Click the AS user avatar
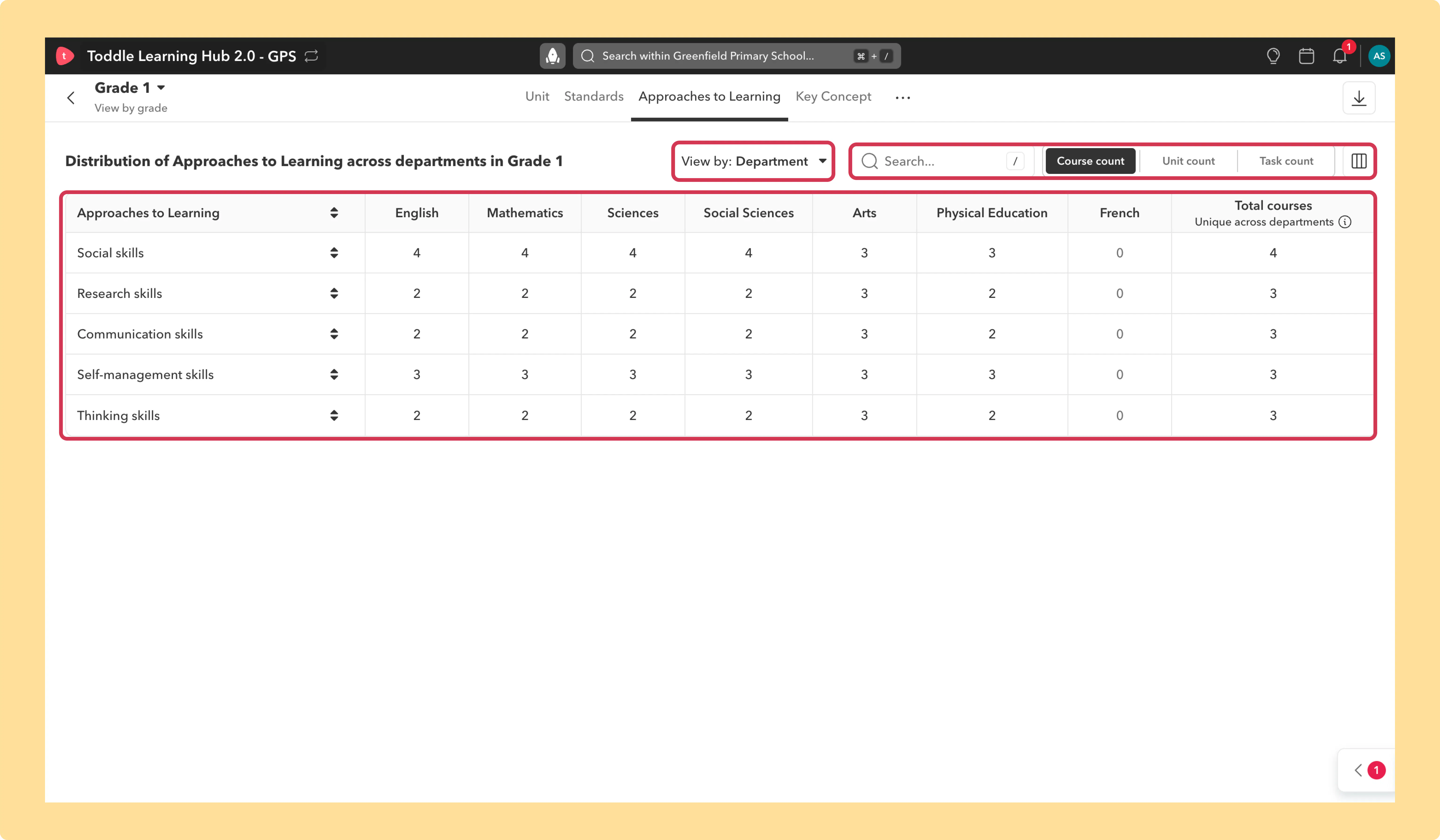 point(1379,56)
